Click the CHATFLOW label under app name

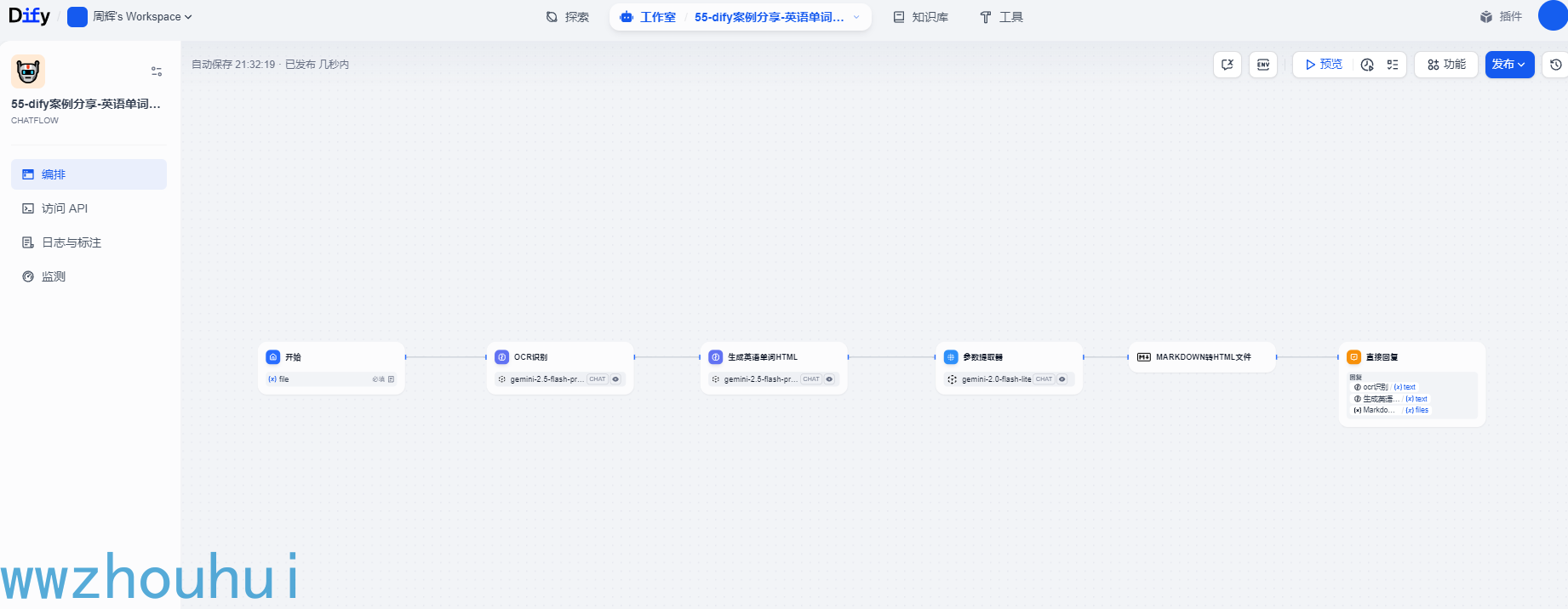coord(35,121)
